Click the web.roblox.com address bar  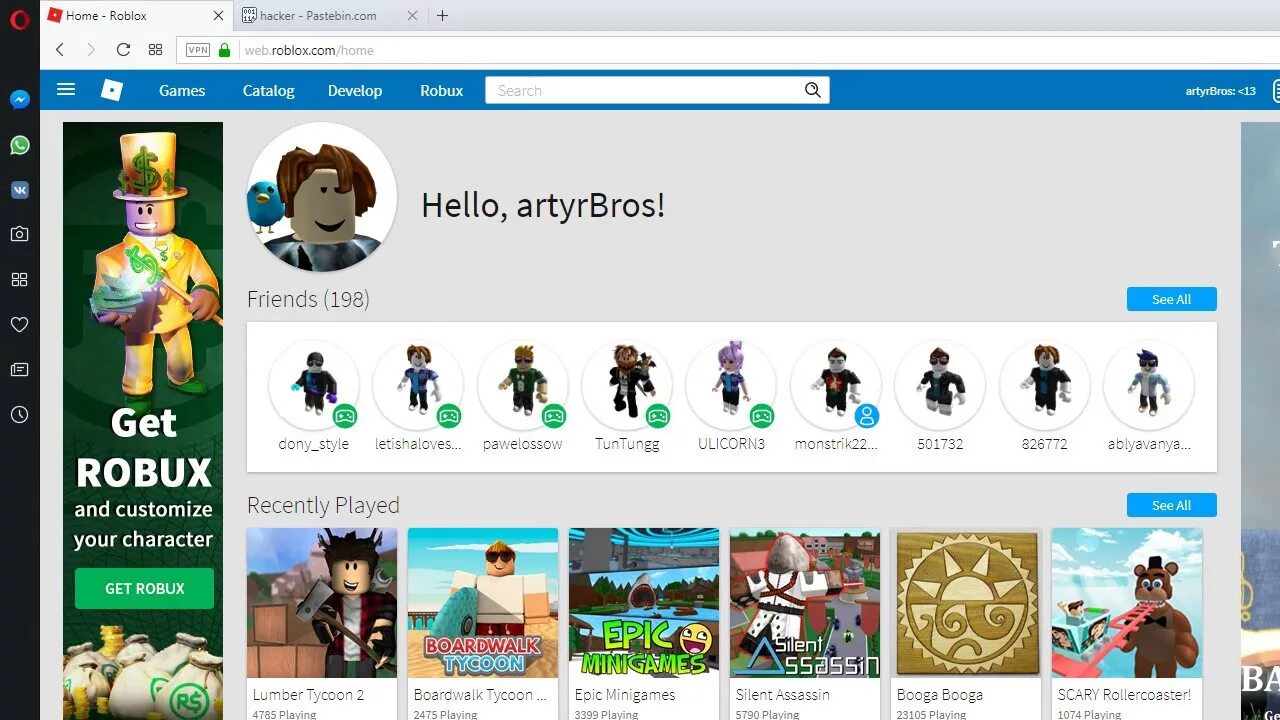click(728, 50)
